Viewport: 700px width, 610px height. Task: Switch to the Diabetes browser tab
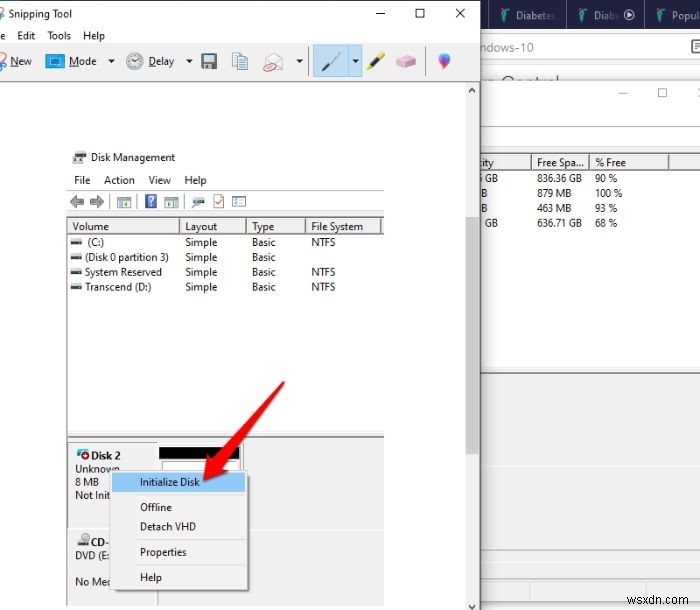click(x=528, y=15)
